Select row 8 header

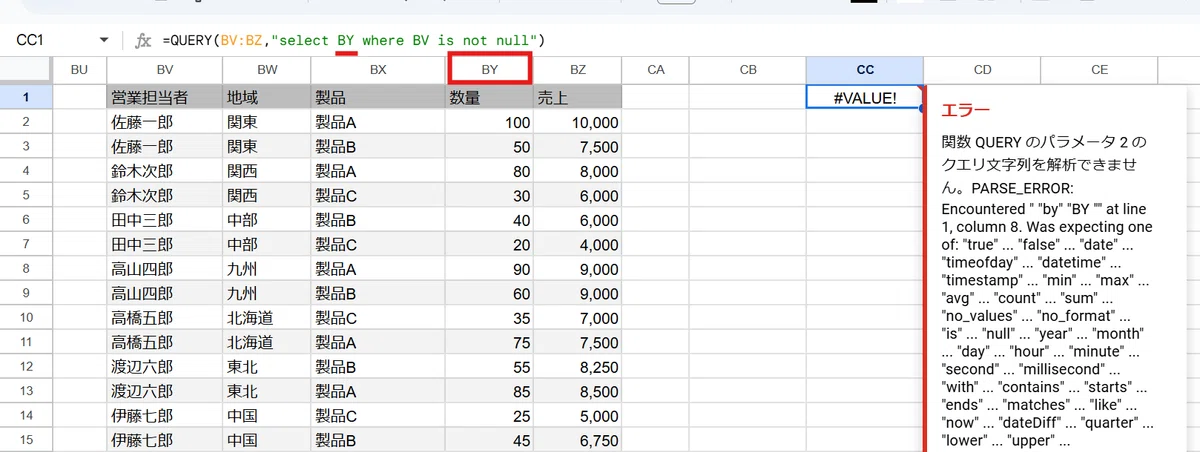click(x=26, y=268)
